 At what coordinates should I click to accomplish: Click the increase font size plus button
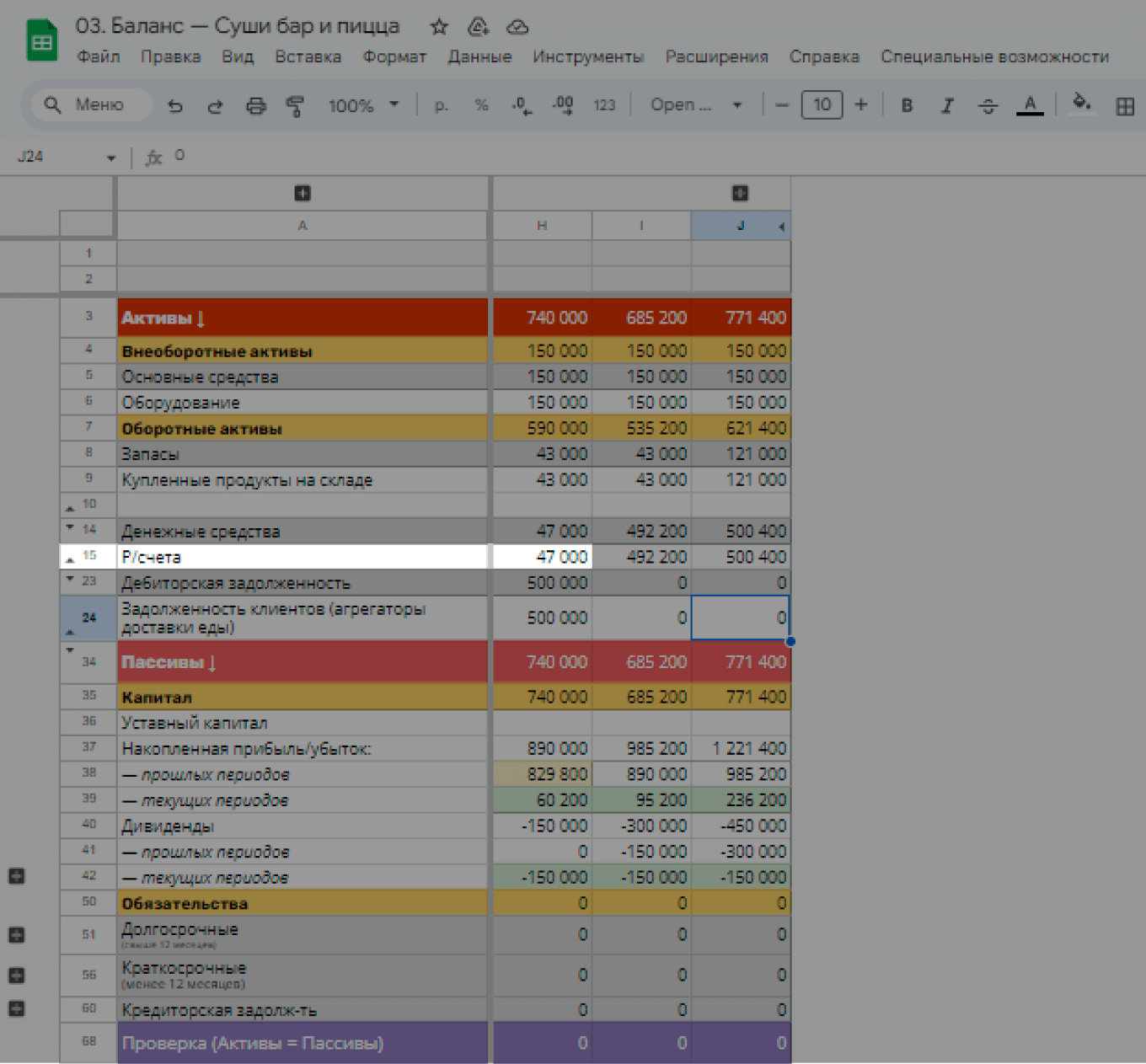click(860, 104)
